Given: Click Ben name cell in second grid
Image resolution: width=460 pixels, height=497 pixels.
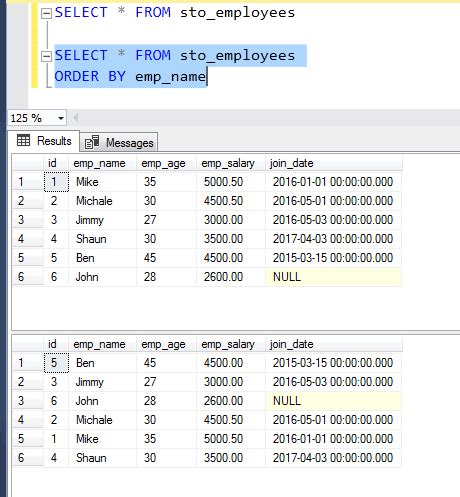Looking at the screenshot, I should click(x=102, y=363).
